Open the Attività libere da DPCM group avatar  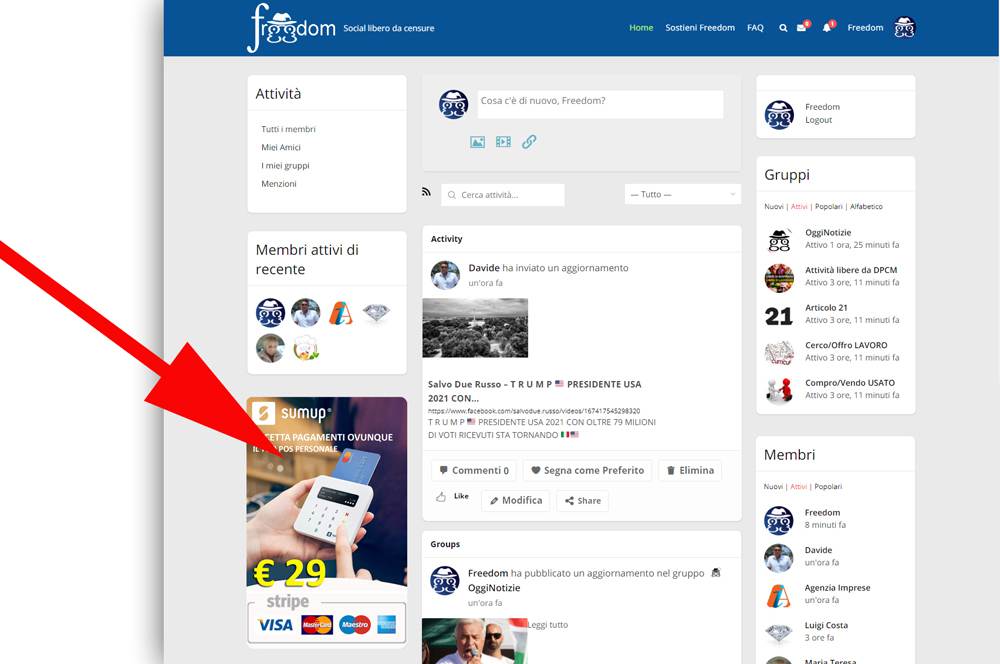[779, 277]
